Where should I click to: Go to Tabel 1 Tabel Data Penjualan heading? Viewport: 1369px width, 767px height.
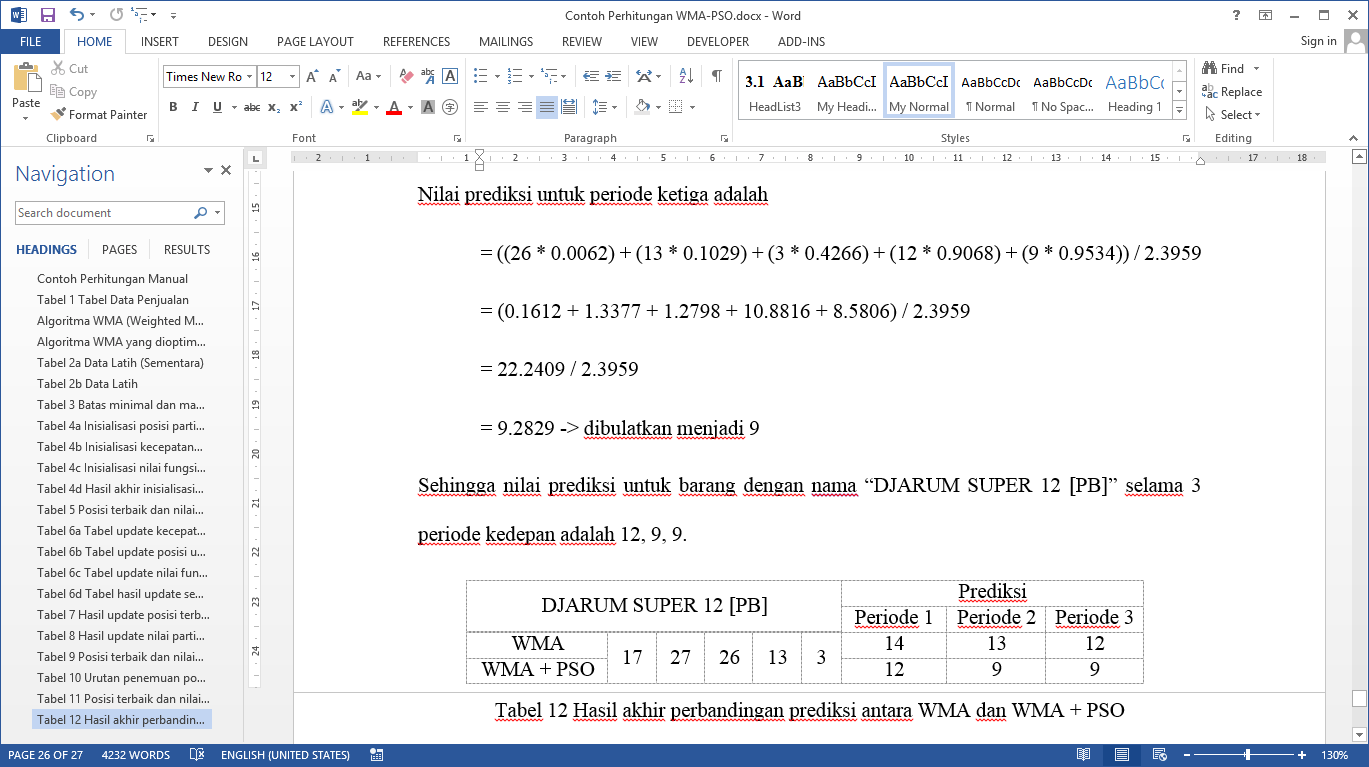tap(113, 300)
